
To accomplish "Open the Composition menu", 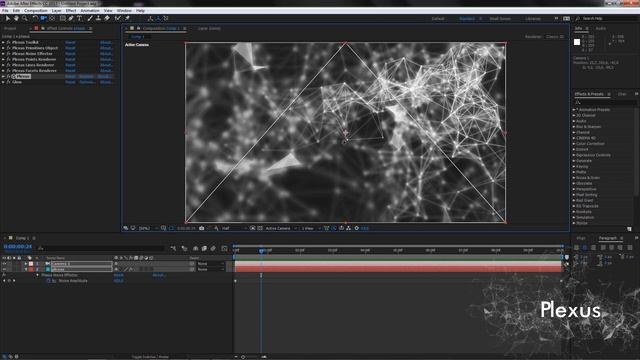I will [x=36, y=11].
